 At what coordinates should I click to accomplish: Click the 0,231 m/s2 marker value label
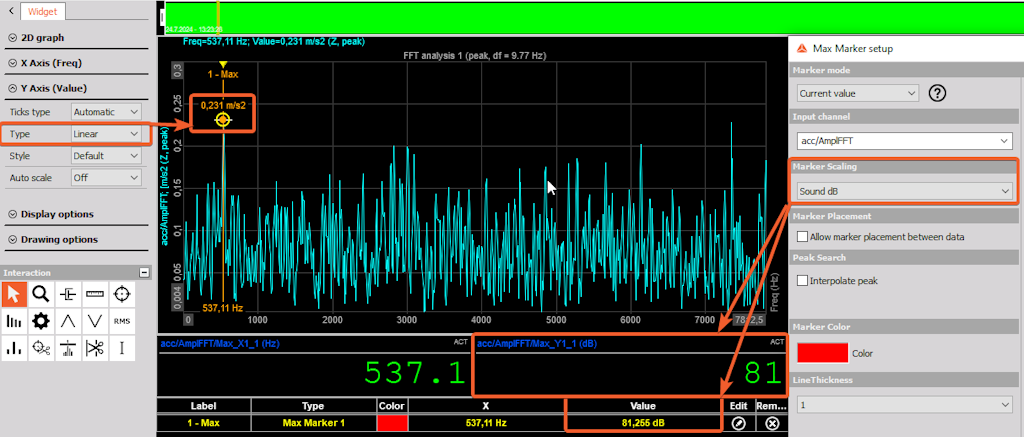(x=223, y=105)
